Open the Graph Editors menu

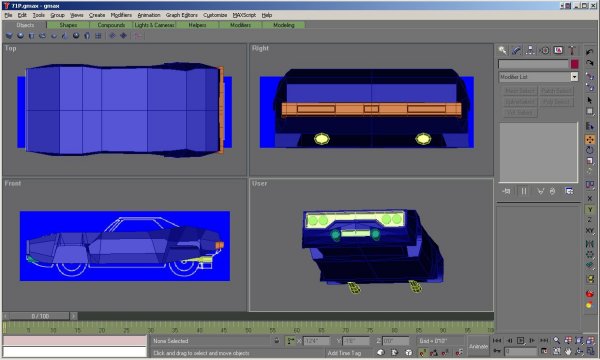click(x=182, y=15)
